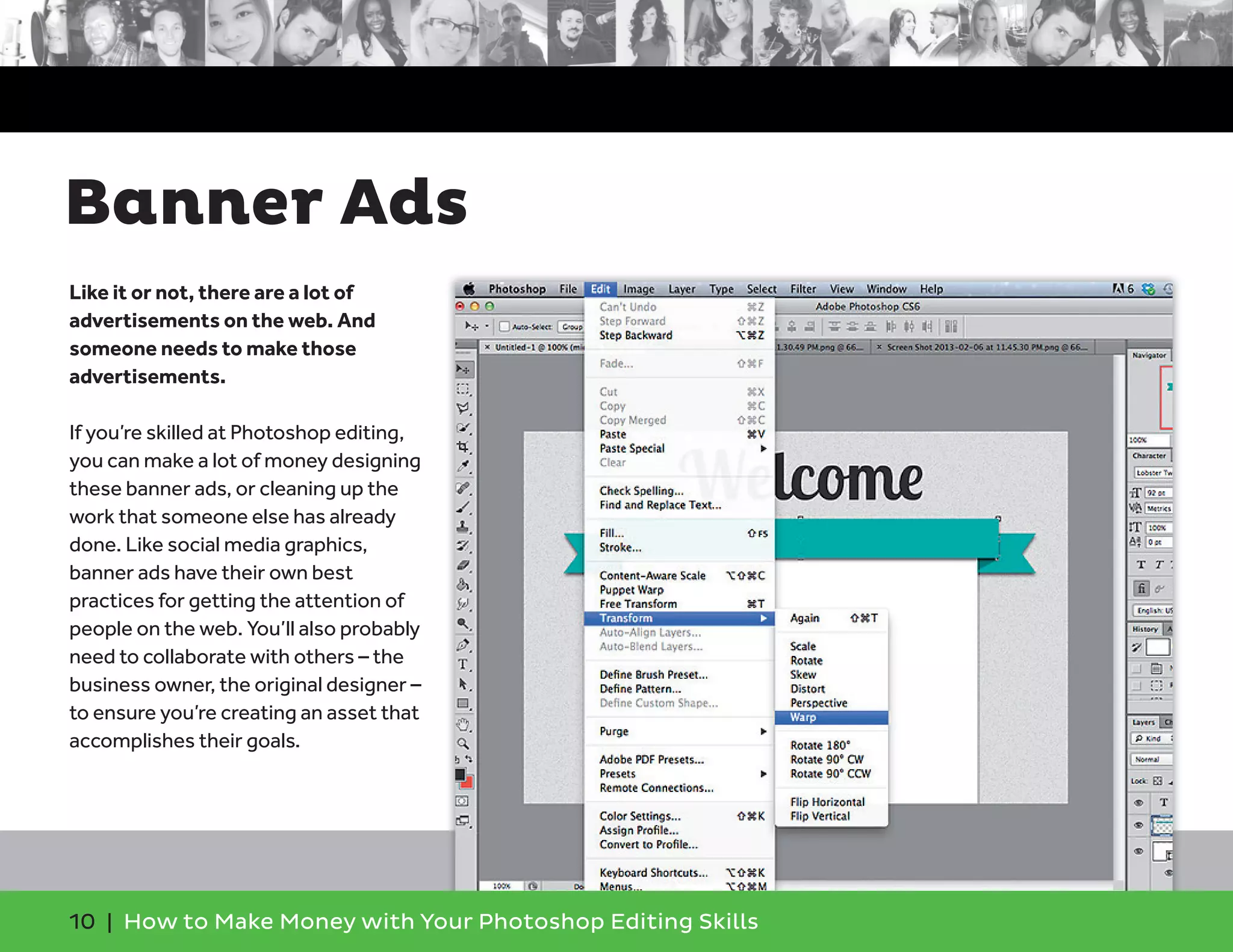The height and width of the screenshot is (952, 1233).
Task: Click Fill... in the Edit menu
Action: point(679,533)
